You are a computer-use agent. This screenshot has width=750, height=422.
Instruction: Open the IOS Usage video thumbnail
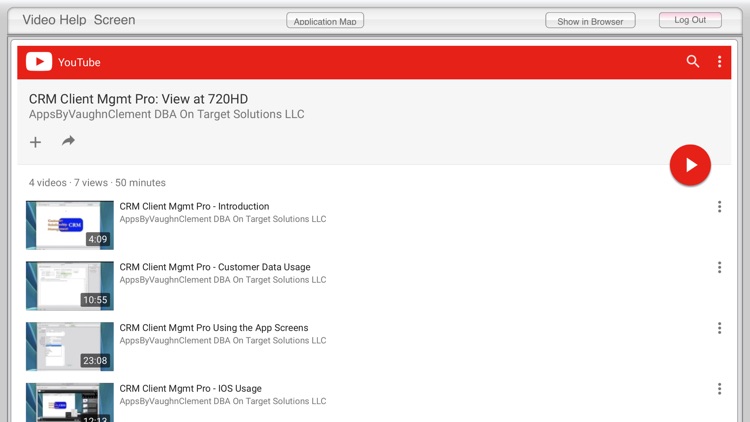70,402
